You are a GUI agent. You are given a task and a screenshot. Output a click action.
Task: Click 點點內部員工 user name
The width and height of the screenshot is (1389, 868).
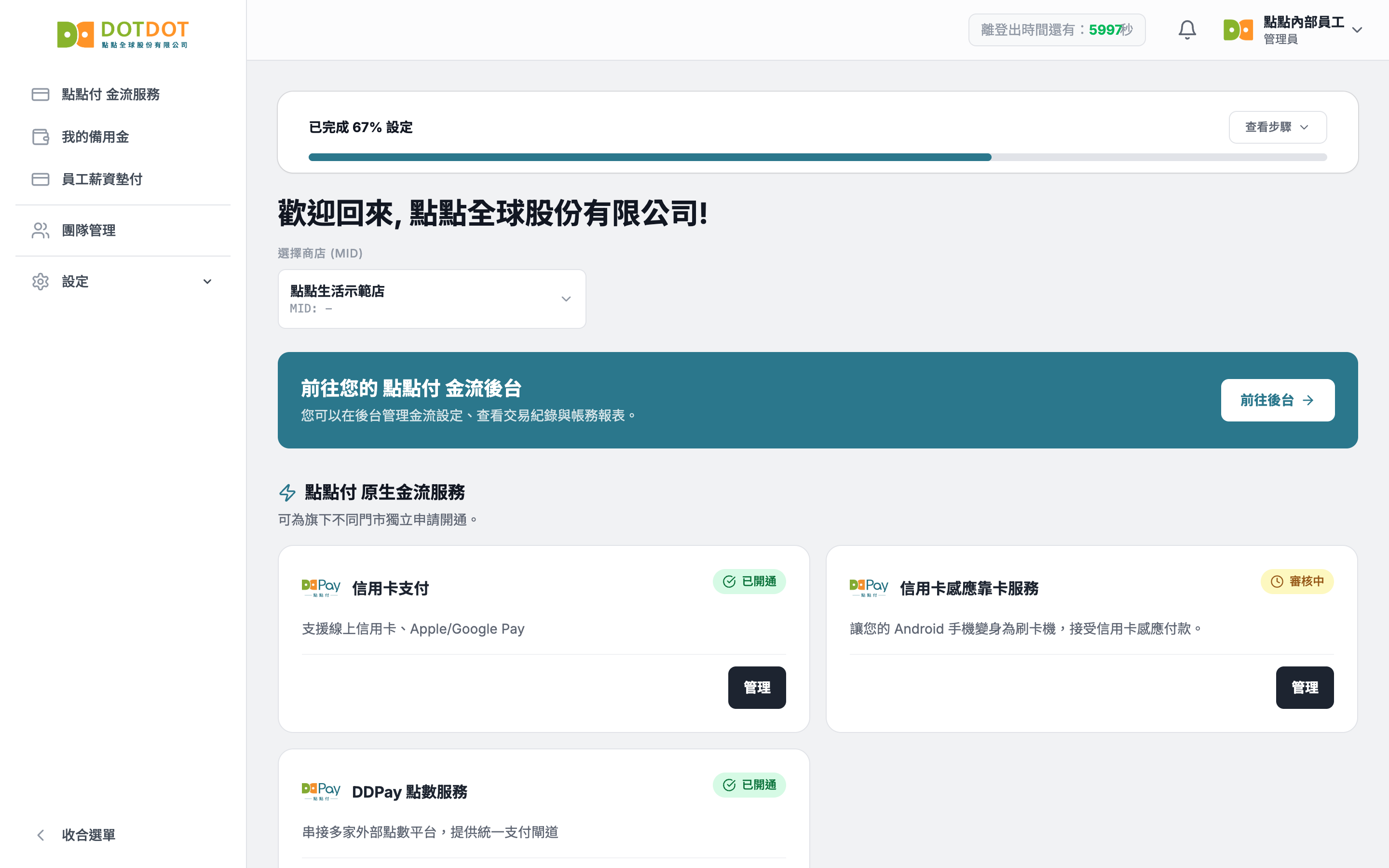[x=1304, y=22]
